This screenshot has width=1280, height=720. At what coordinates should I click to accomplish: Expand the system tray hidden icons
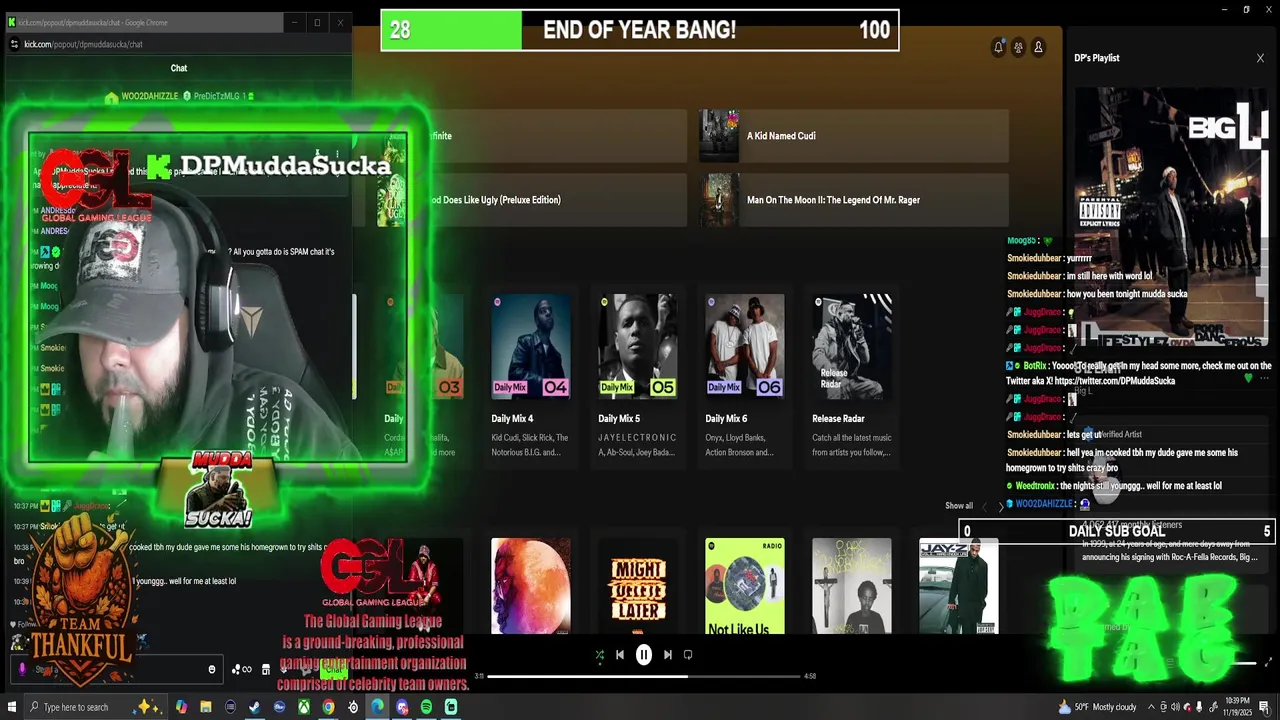click(1151, 707)
